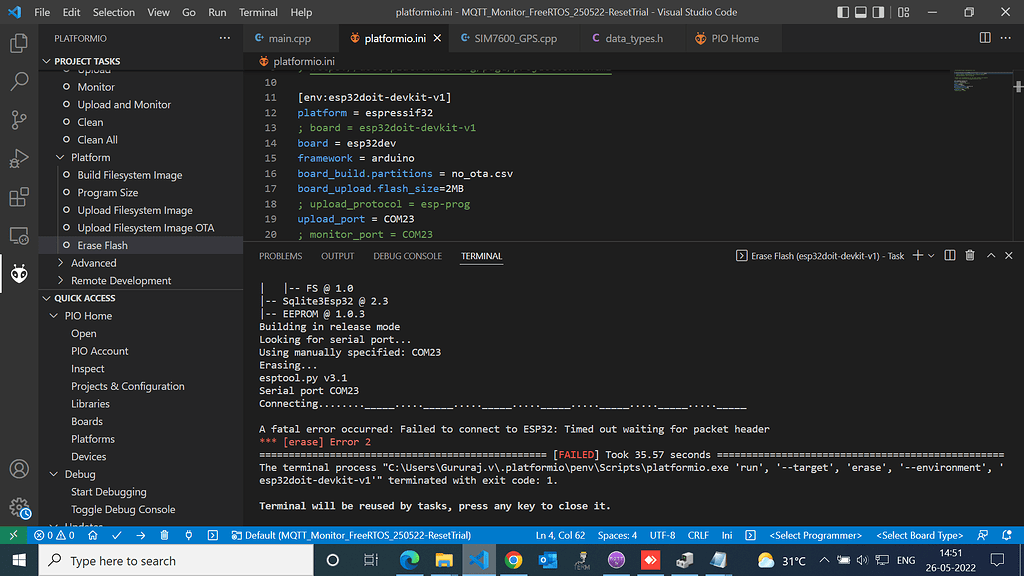1024x576 pixels.
Task: Toggle the Primary Side Bar visibility
Action: coord(841,12)
